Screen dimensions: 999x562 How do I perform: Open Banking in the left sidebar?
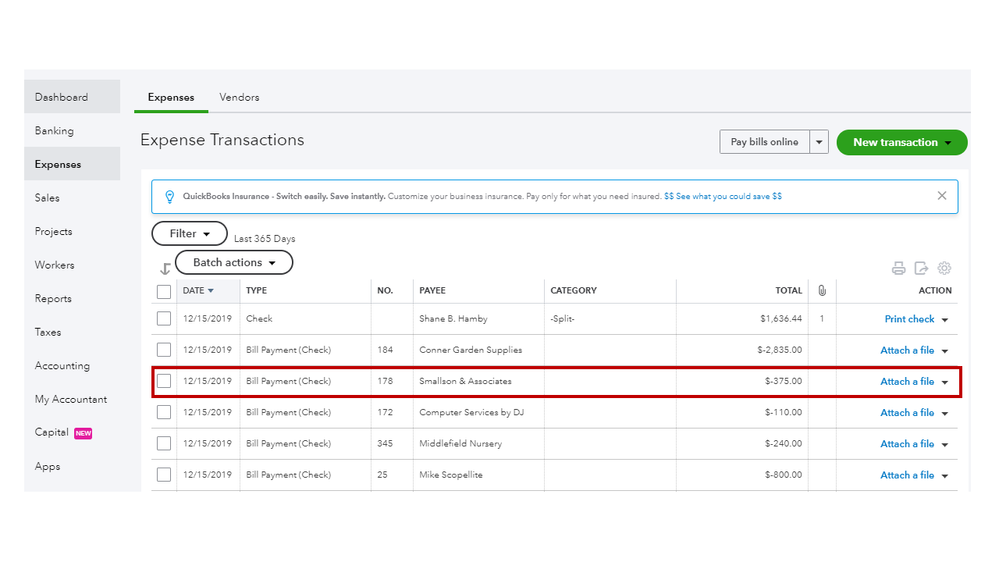(x=54, y=131)
